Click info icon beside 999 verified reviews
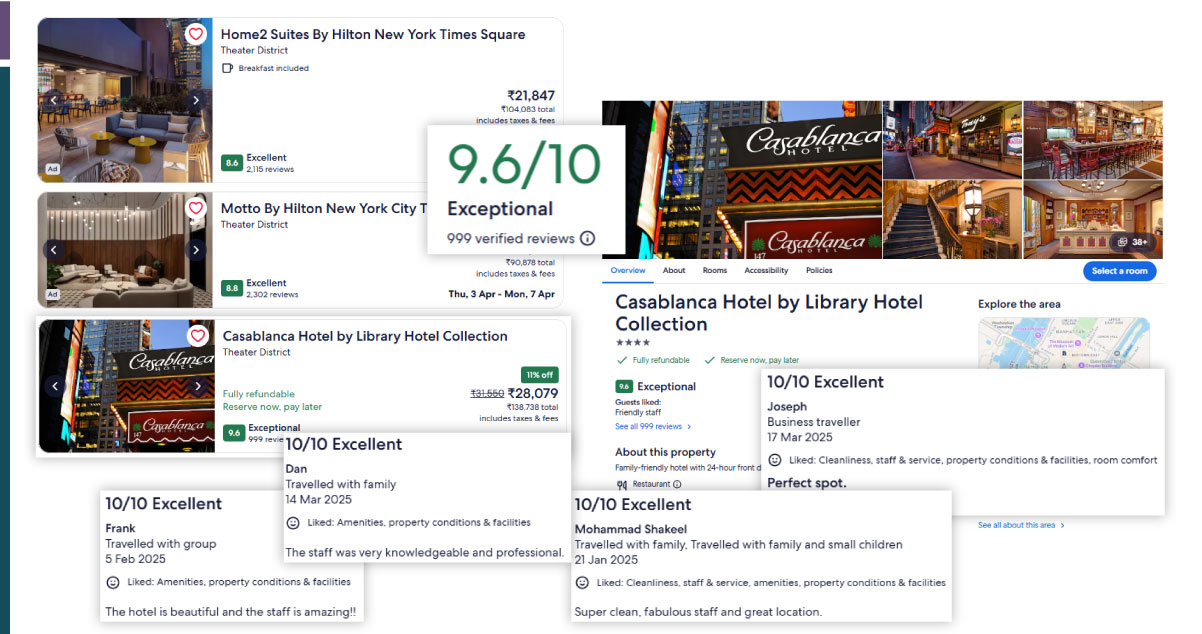 588,239
